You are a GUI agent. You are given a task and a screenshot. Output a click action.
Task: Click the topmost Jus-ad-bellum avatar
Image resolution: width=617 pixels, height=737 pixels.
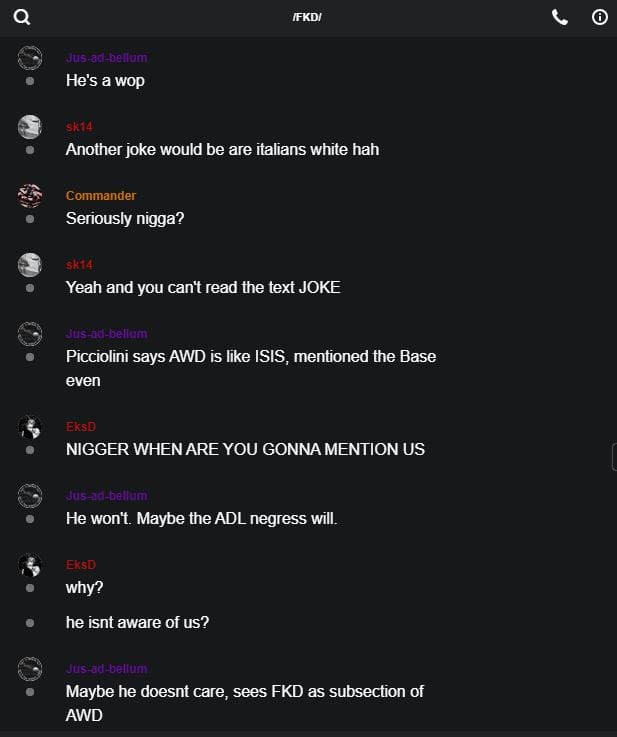click(30, 57)
